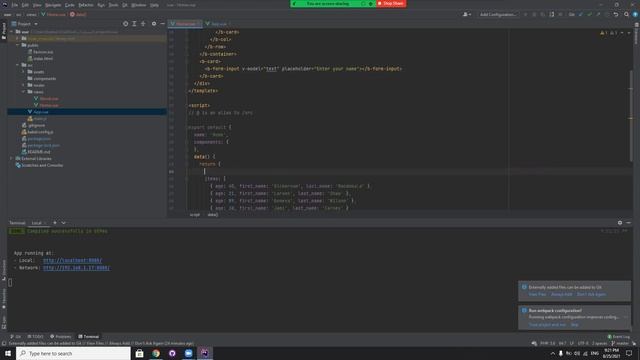Screen dimensions: 640x360
Task: Open the File menu
Action: (15, 5)
